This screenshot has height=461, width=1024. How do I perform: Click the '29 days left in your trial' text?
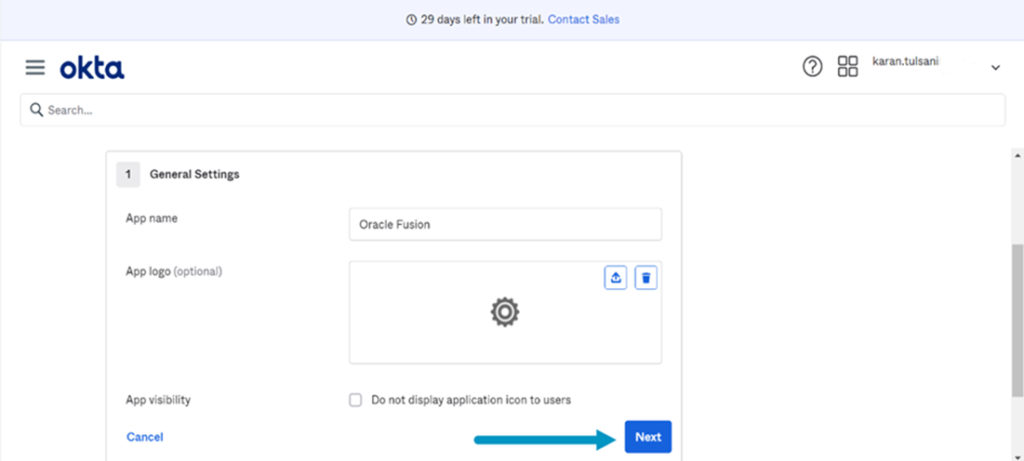pos(482,20)
